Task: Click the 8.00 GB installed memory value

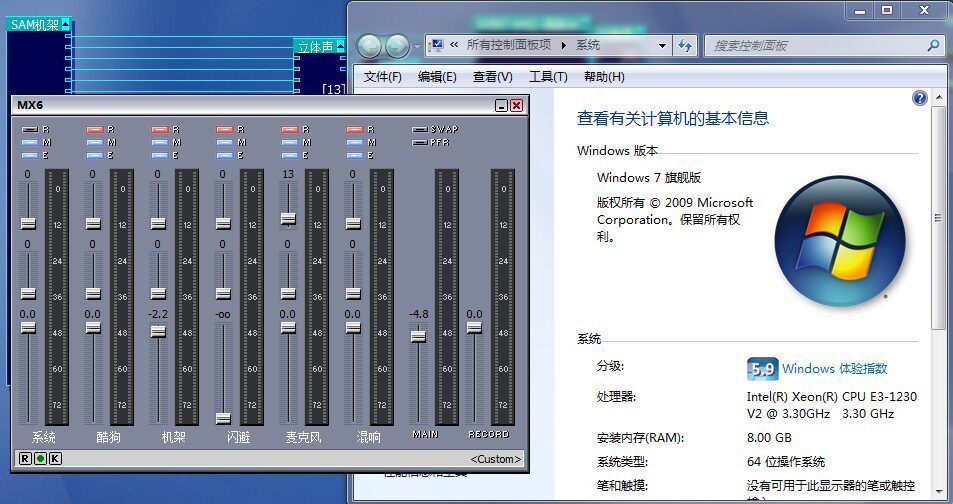Action: click(x=769, y=438)
